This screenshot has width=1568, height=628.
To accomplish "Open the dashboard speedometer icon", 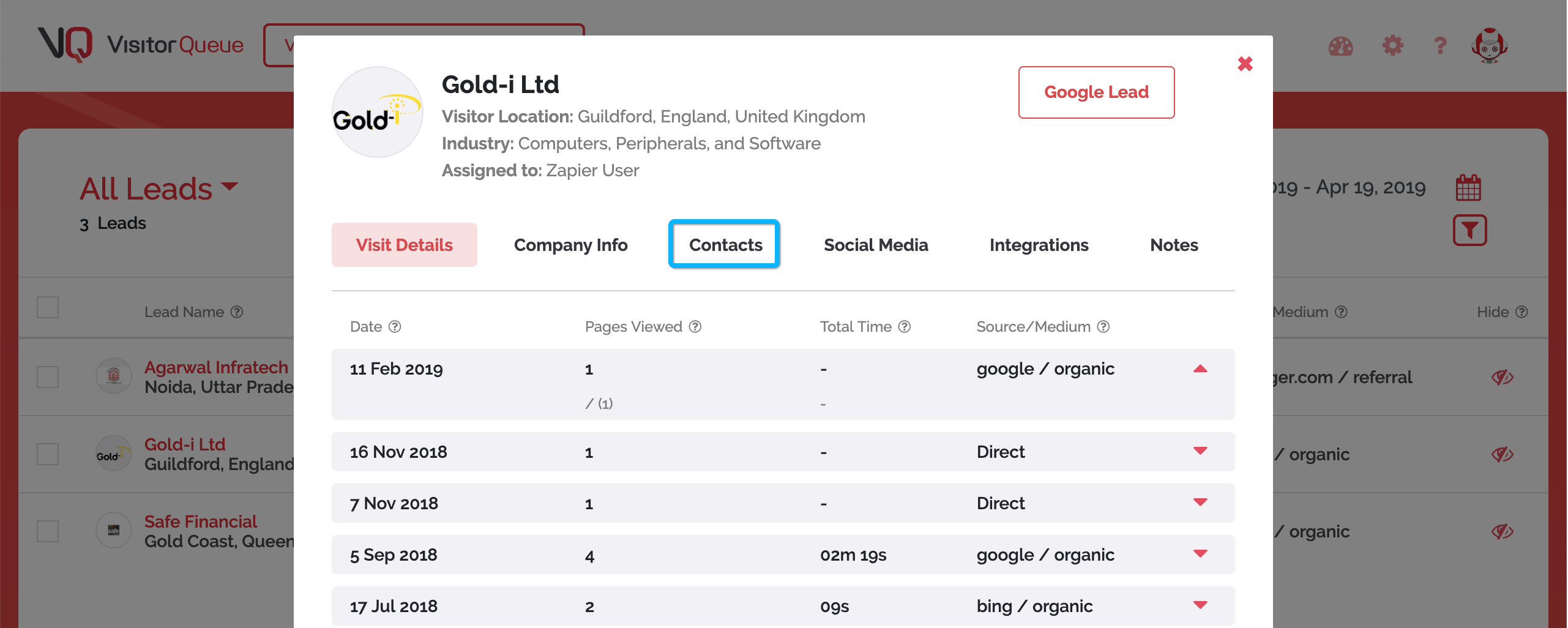I will [1340, 46].
